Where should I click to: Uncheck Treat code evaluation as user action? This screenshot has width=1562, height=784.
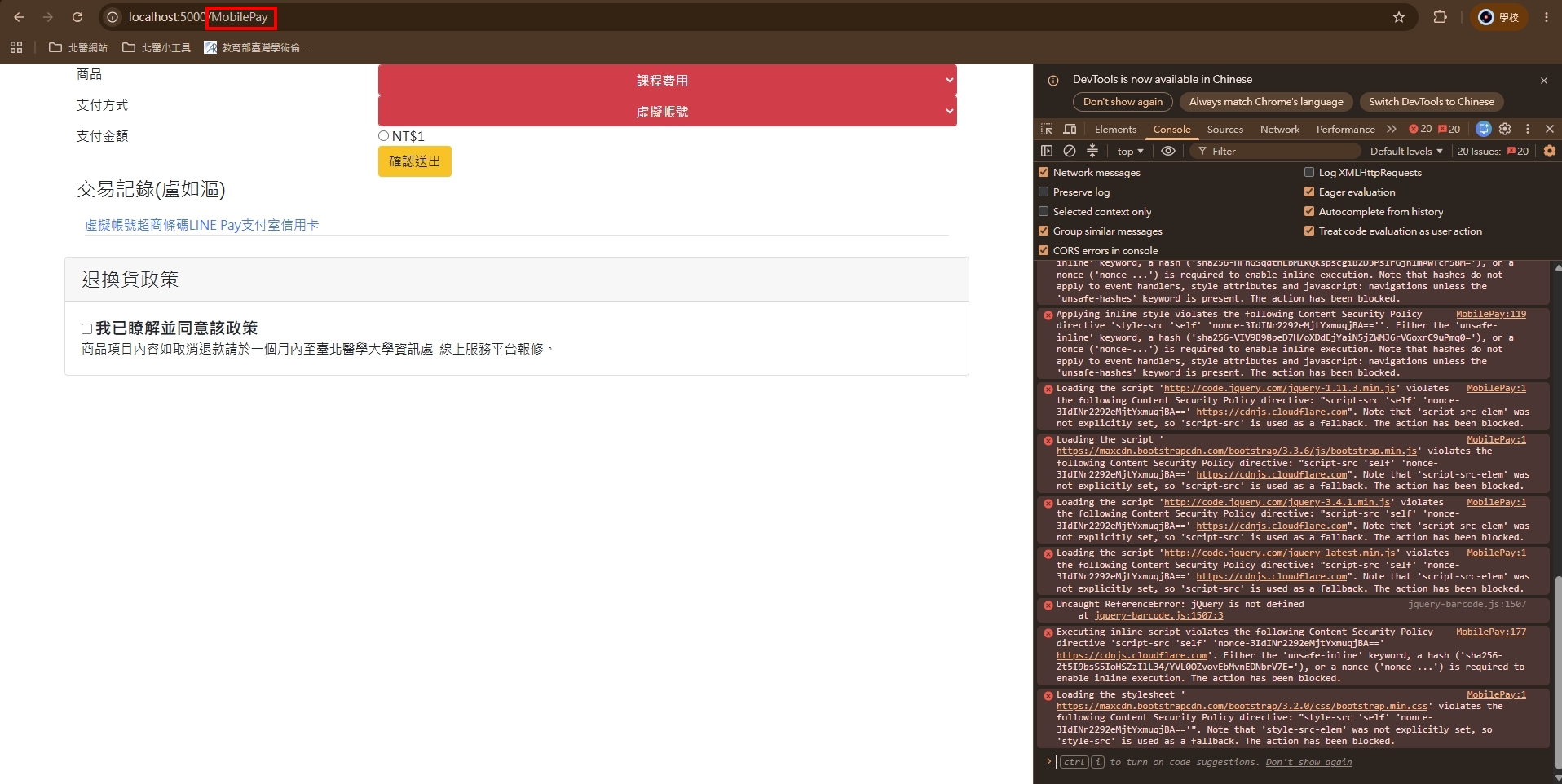tap(1309, 231)
